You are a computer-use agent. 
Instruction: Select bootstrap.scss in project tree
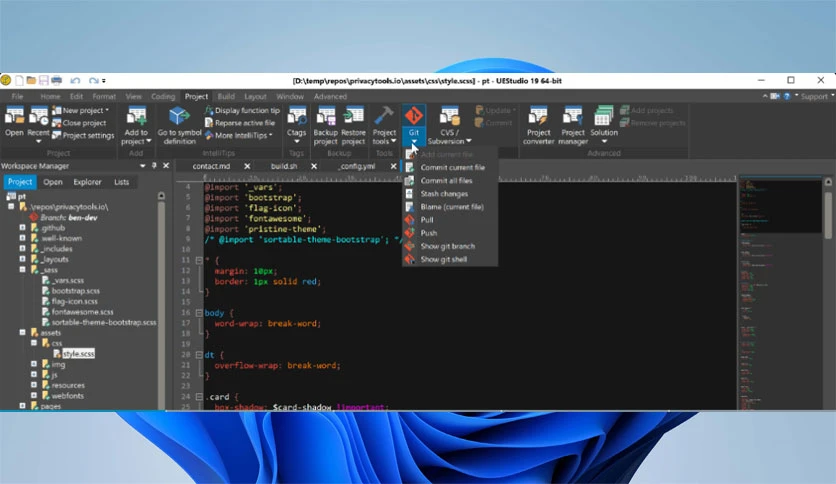pyautogui.click(x=75, y=291)
